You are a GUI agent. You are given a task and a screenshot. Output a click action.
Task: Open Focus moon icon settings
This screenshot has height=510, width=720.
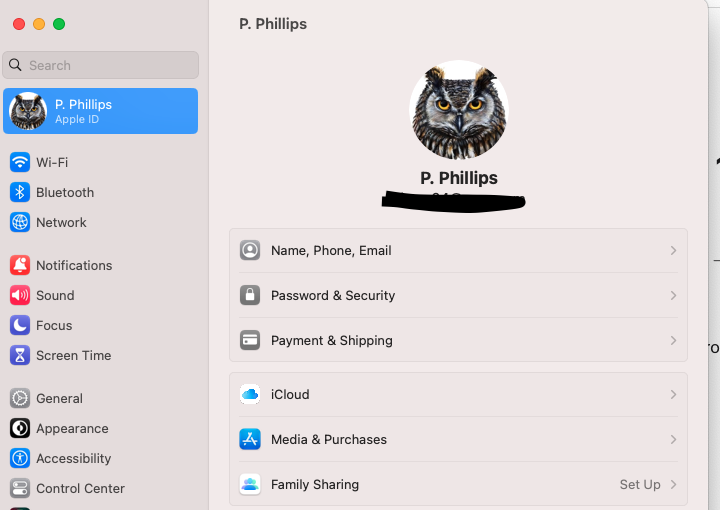[20, 325]
